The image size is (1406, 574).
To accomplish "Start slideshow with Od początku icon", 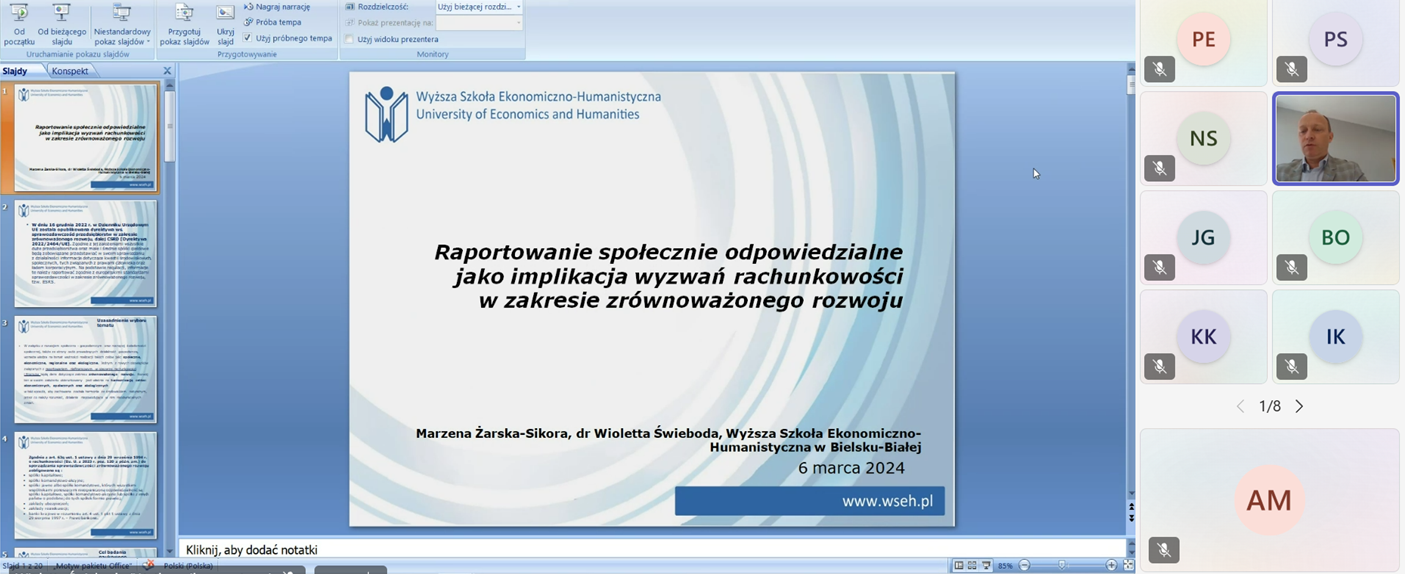I will (18, 14).
